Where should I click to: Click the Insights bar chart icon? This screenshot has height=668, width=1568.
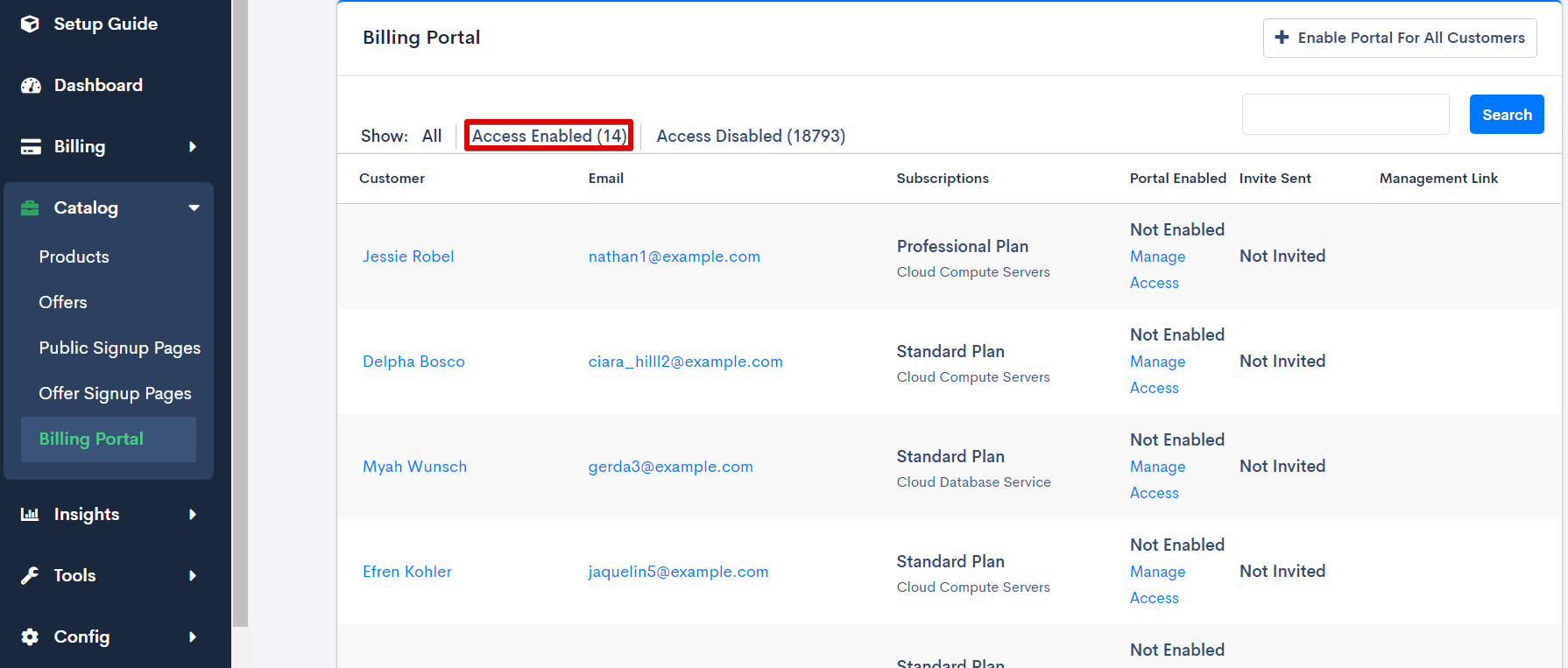(31, 514)
